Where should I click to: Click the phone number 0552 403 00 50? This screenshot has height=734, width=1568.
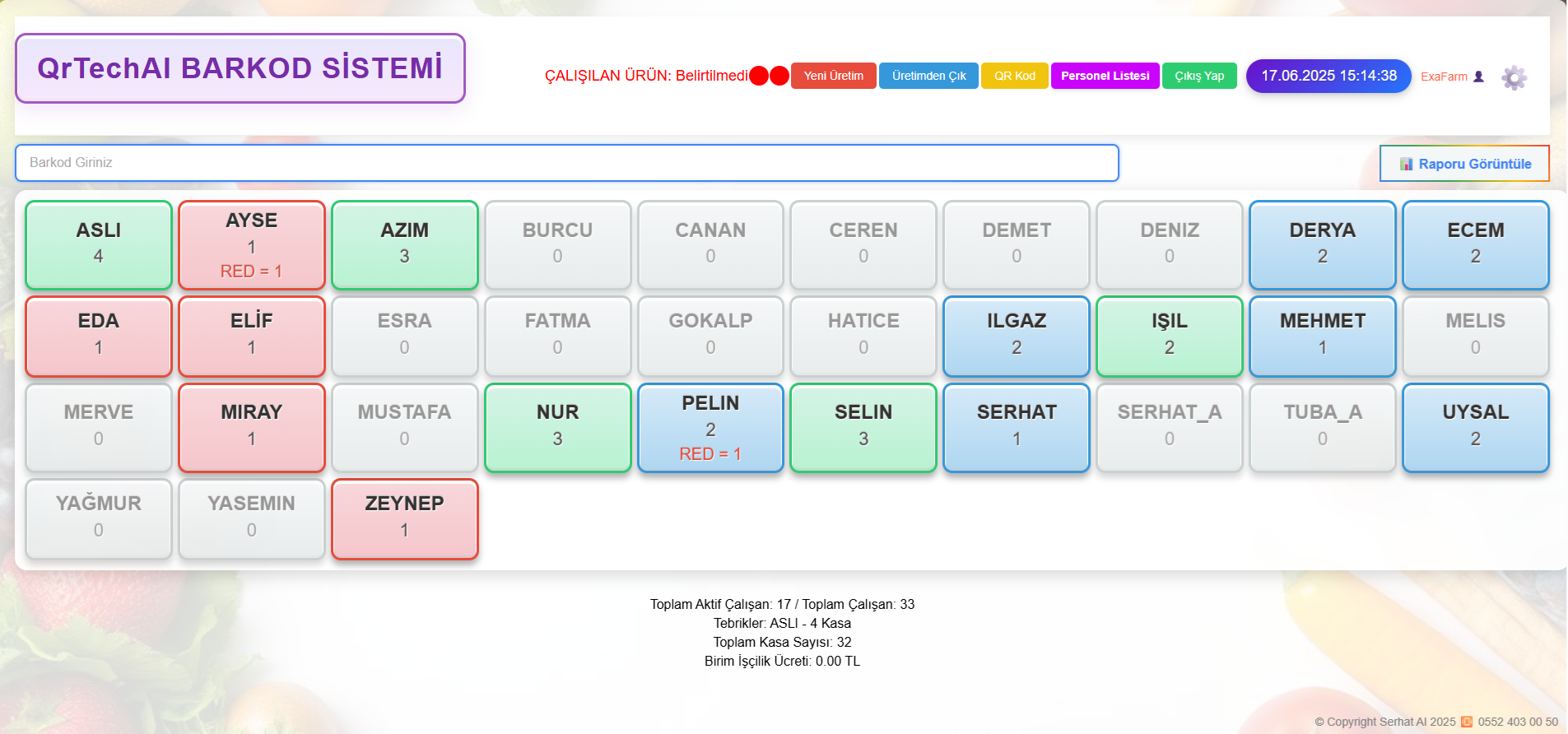(x=1518, y=722)
